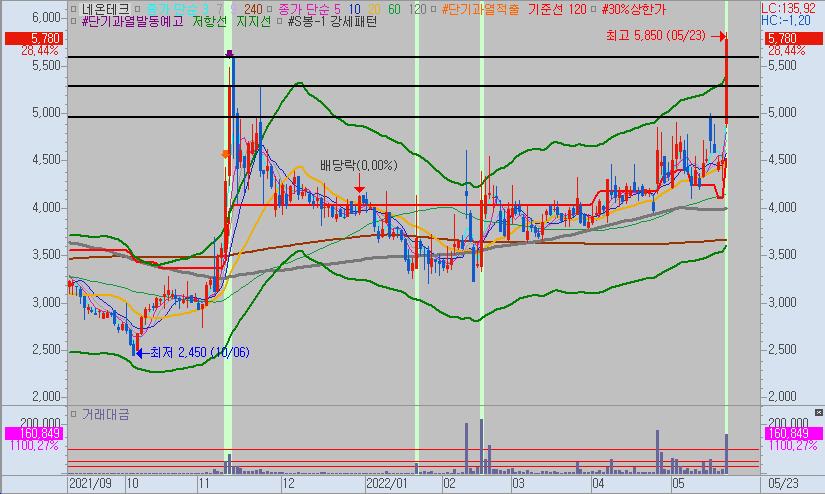Click the 최저 2,450 (10/06) annotation

(x=200, y=352)
